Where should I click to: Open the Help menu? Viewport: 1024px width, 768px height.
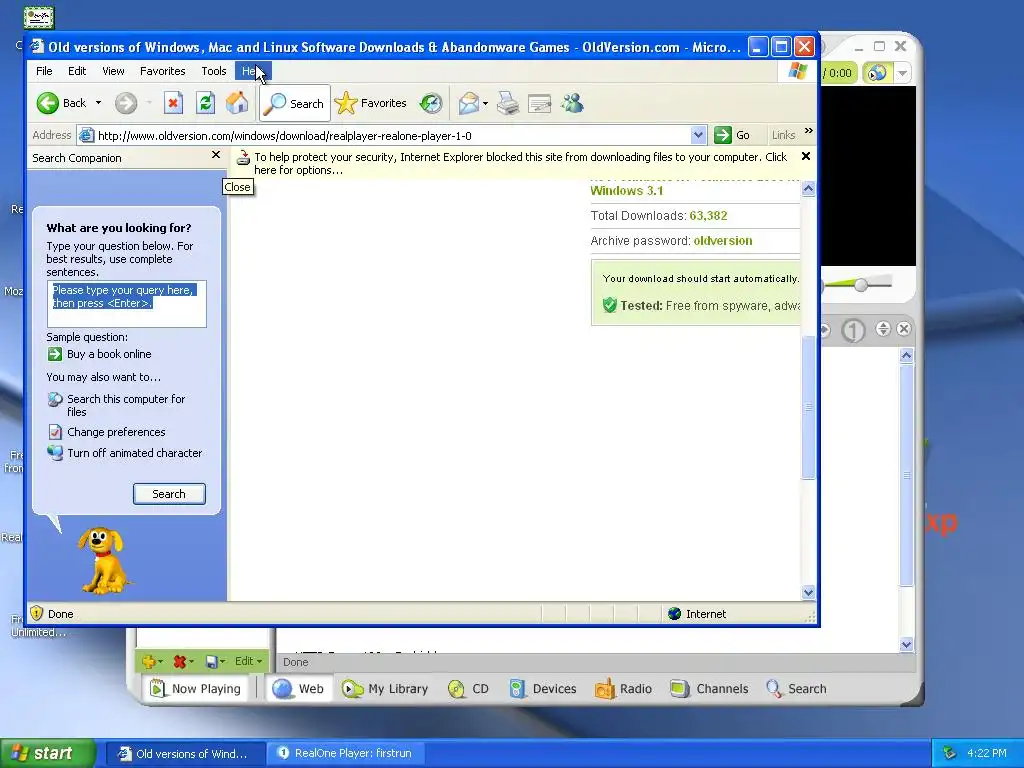click(x=253, y=71)
